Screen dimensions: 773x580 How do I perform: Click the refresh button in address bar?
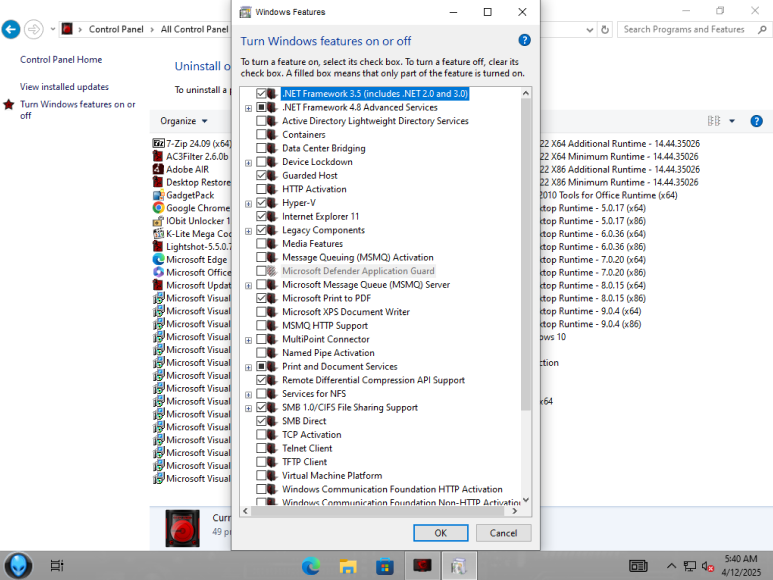(x=605, y=30)
